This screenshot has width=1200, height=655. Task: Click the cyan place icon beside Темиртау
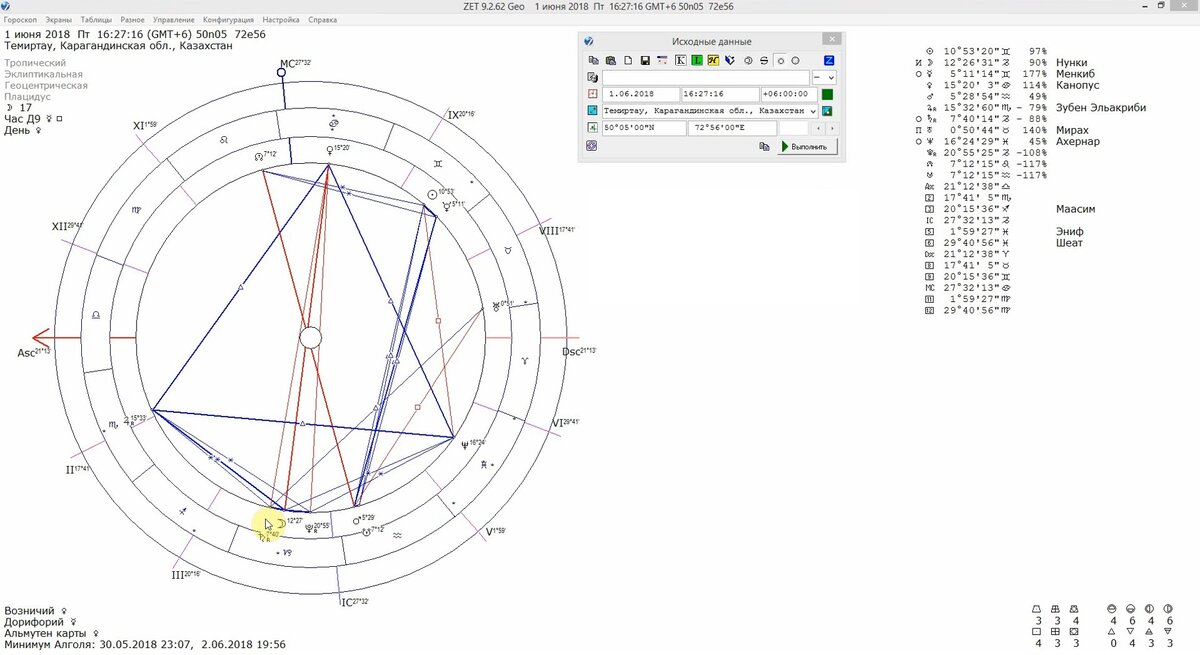click(x=592, y=110)
